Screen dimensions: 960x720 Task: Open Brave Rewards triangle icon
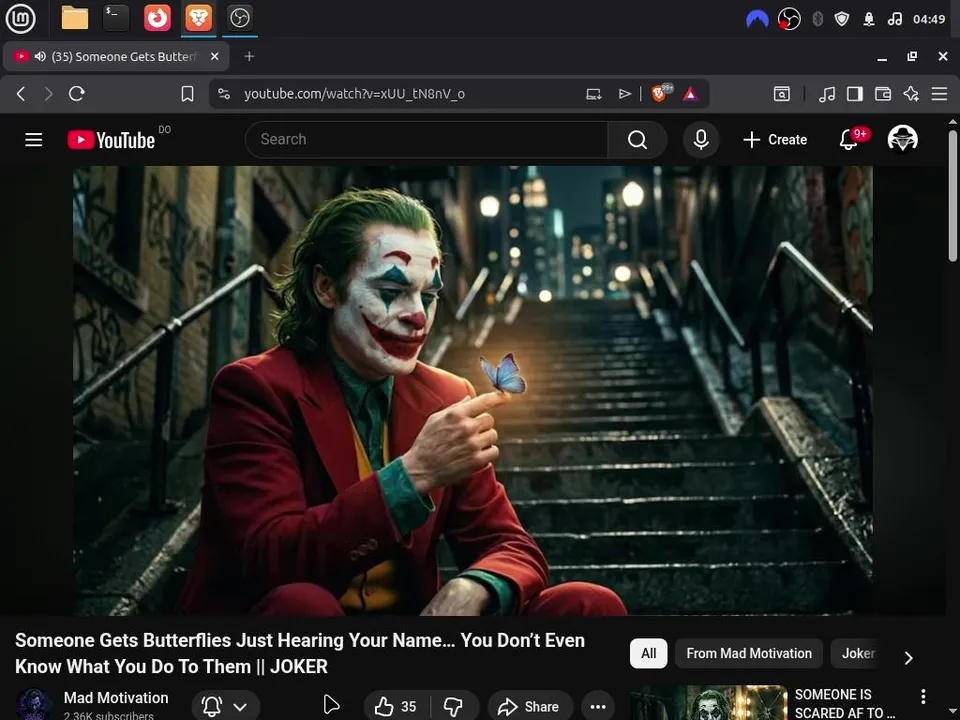tap(690, 94)
